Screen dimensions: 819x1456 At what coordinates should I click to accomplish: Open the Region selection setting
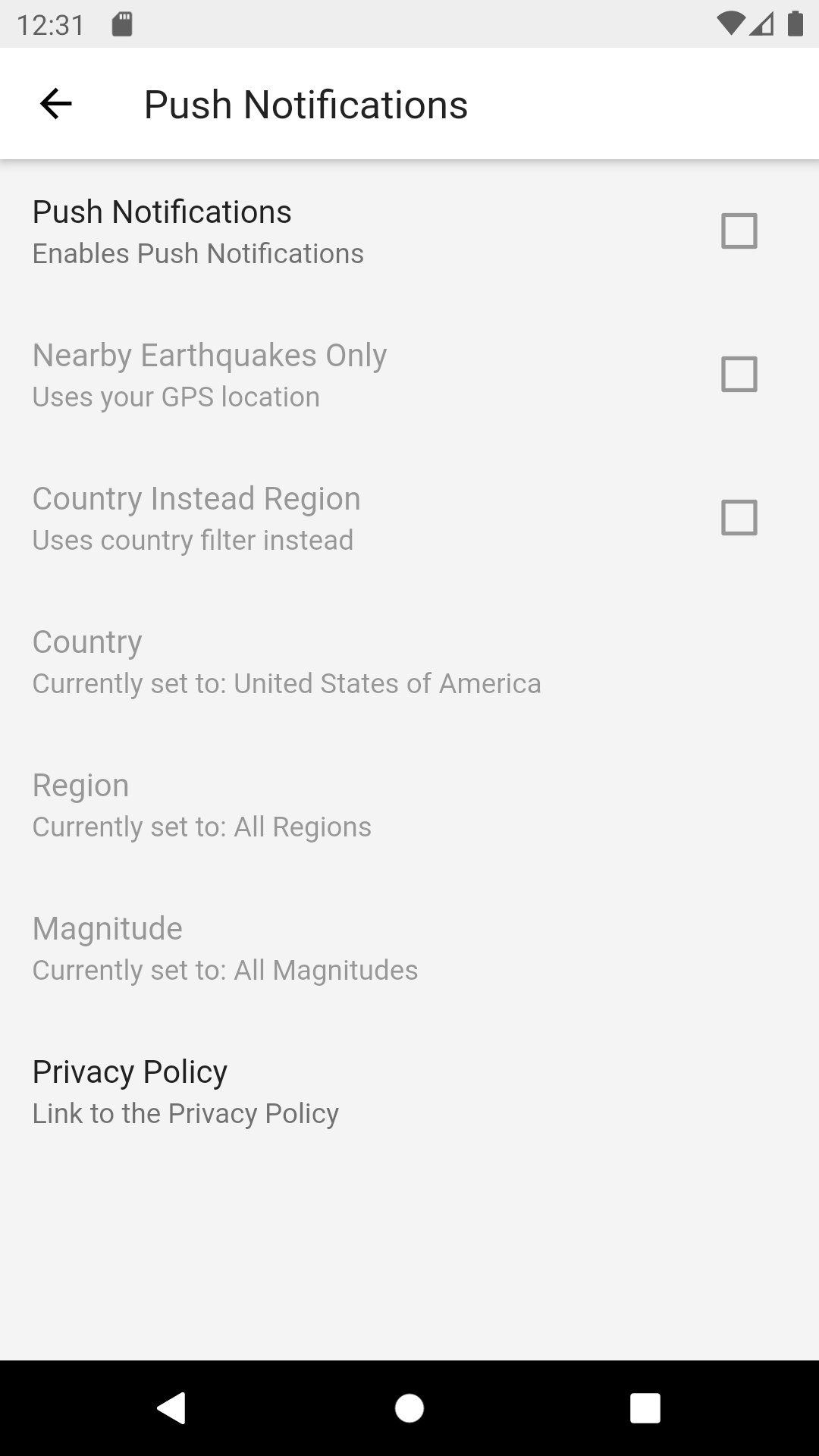202,805
